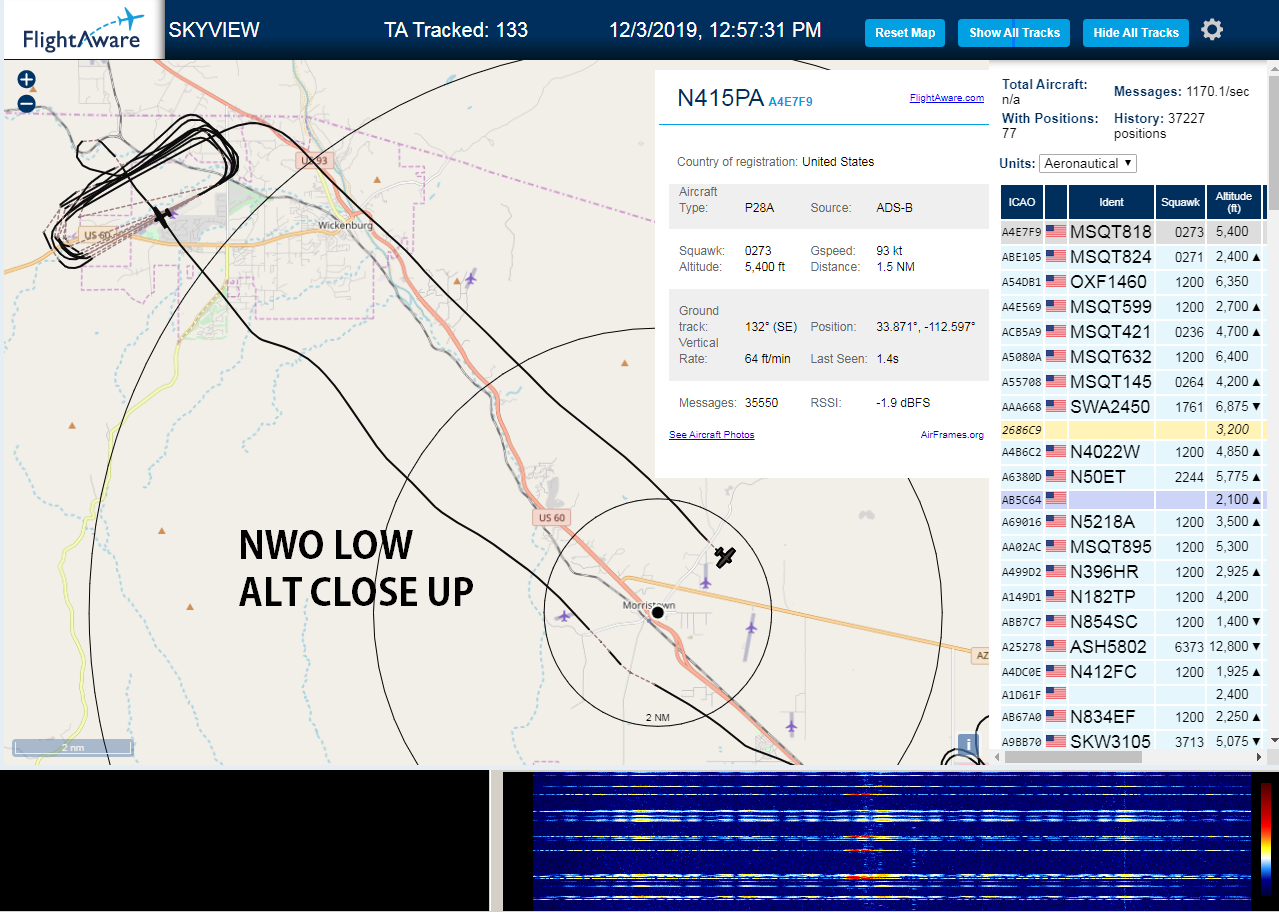
Task: Select the MSQT895 aircraft row
Action: [x=1133, y=547]
